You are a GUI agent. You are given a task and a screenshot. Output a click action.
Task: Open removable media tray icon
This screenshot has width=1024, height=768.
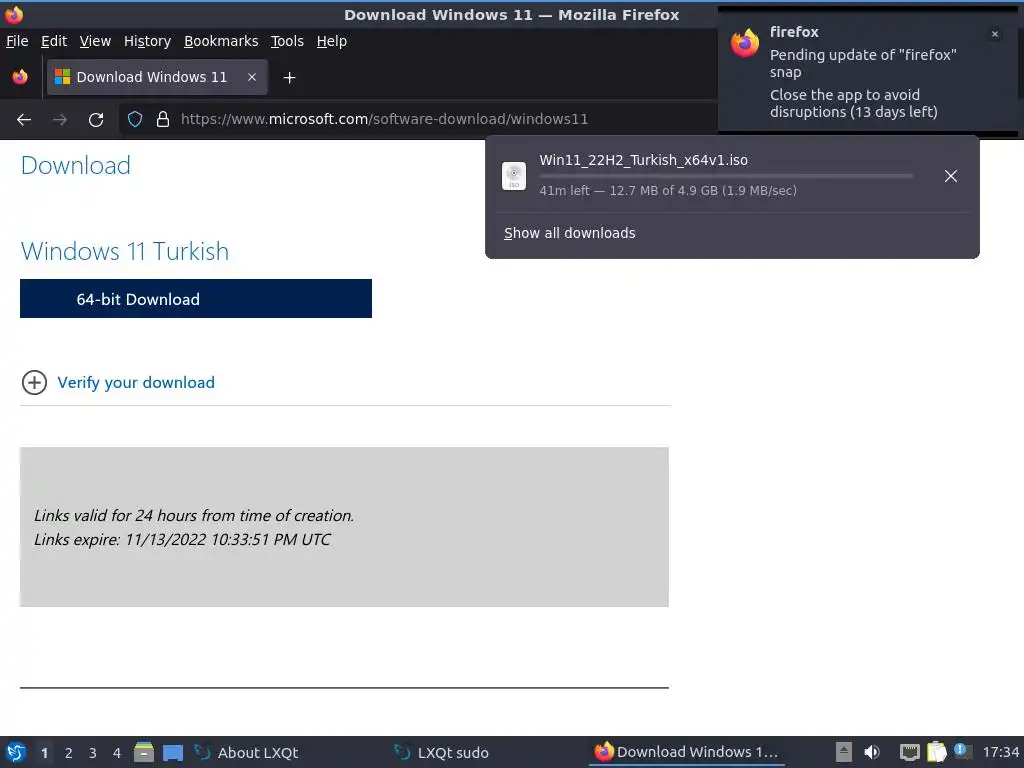tap(844, 752)
